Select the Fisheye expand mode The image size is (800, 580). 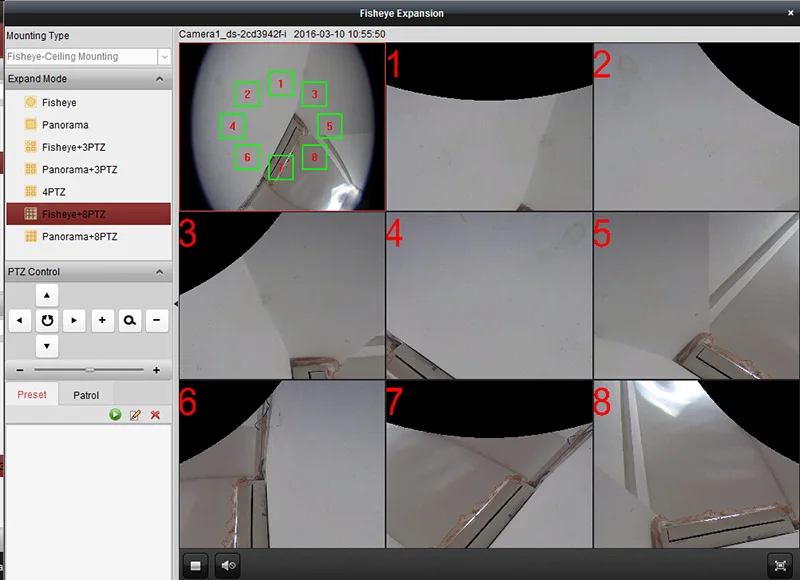pos(88,103)
